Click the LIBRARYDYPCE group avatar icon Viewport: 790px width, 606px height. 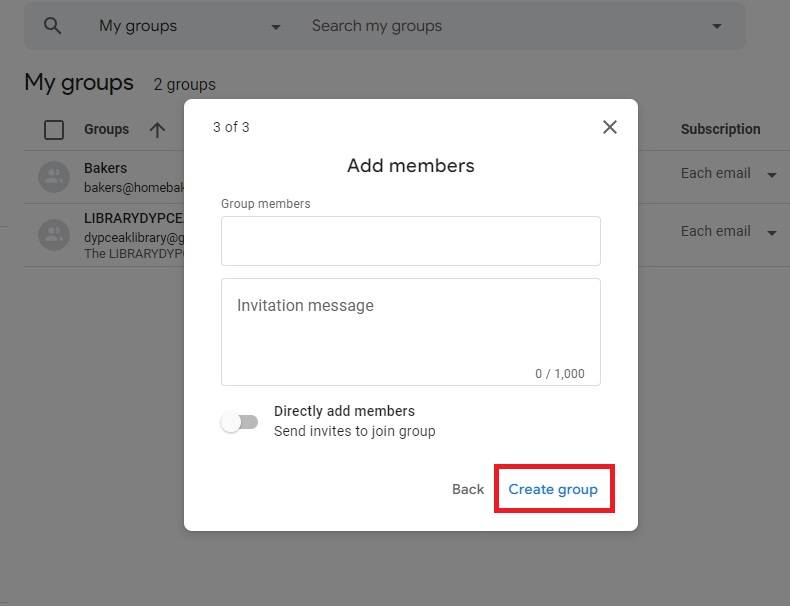[54, 235]
